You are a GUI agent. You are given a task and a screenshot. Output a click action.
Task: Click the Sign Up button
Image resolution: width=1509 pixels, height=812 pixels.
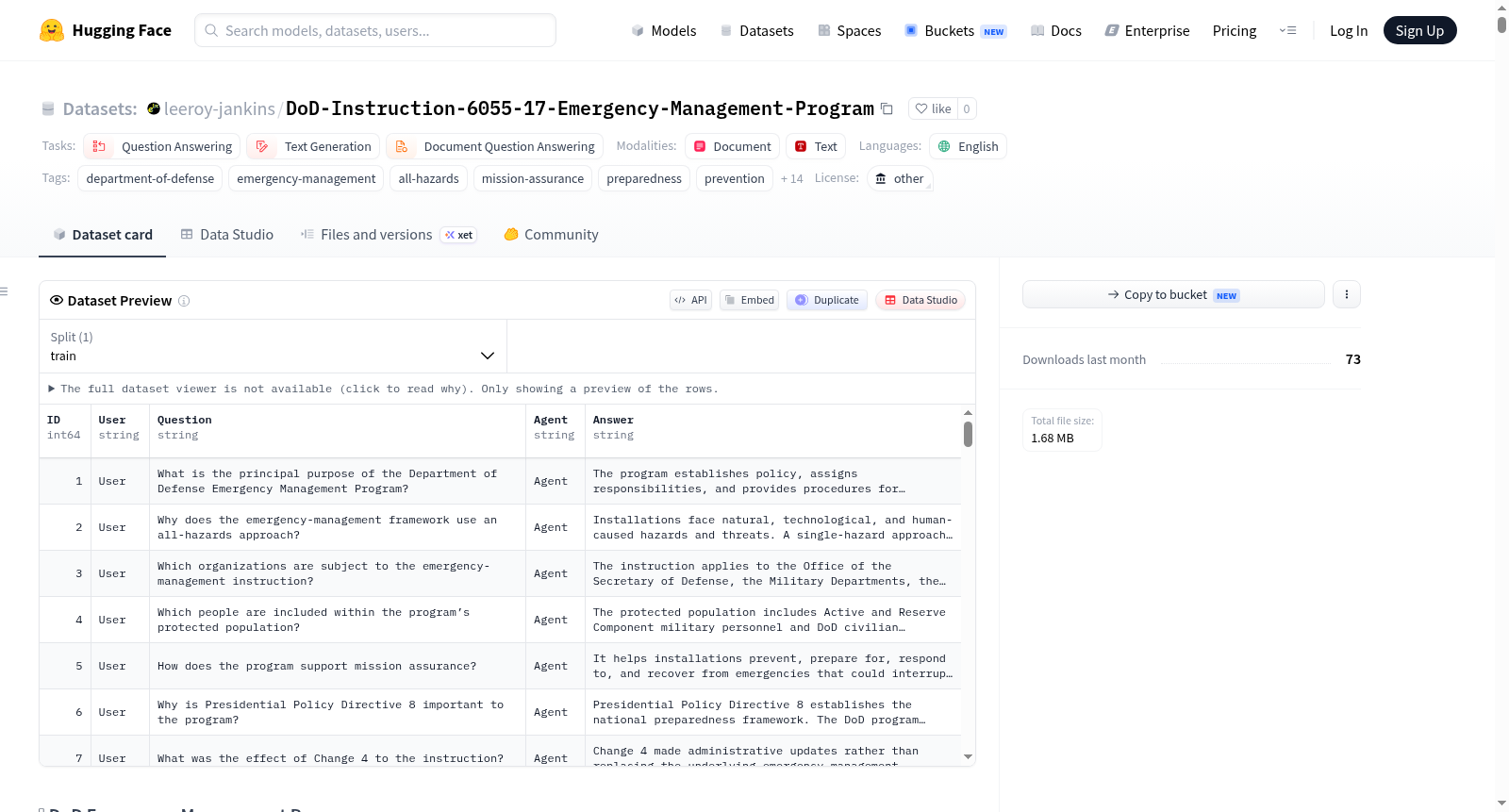(1419, 30)
